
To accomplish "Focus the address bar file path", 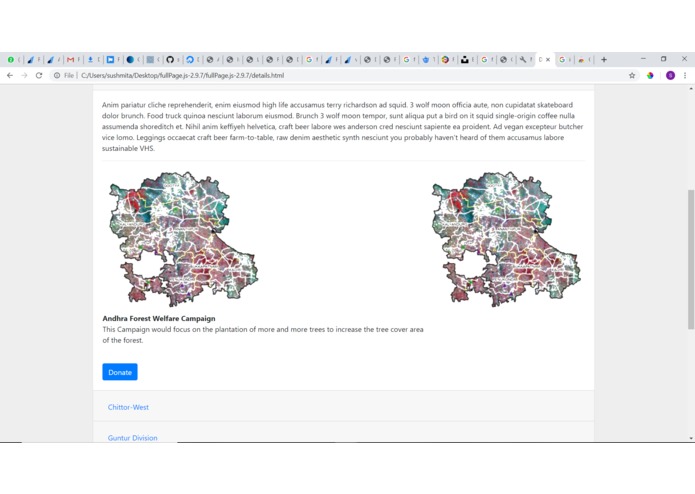I will [182, 75].
